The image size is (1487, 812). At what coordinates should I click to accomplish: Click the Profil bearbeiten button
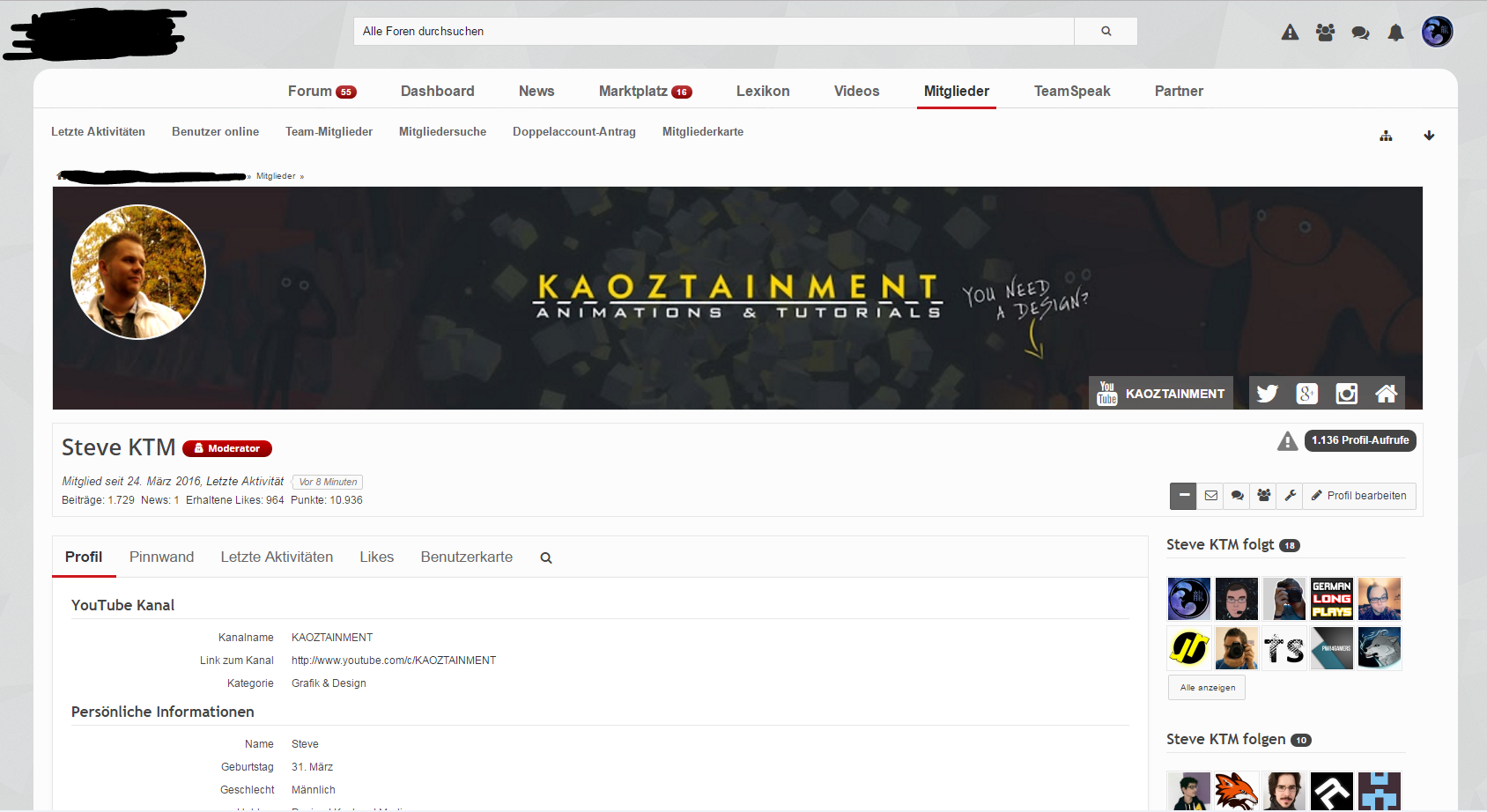(x=1359, y=496)
